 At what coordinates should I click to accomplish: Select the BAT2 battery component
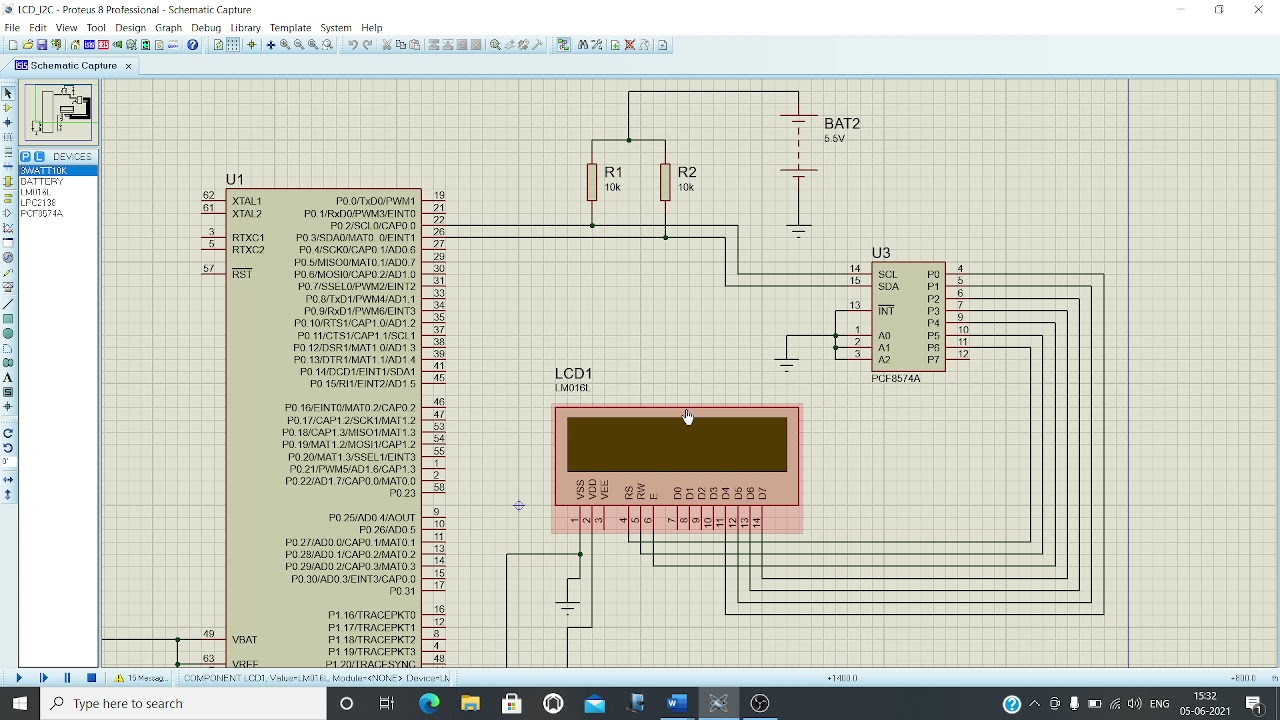[798, 148]
